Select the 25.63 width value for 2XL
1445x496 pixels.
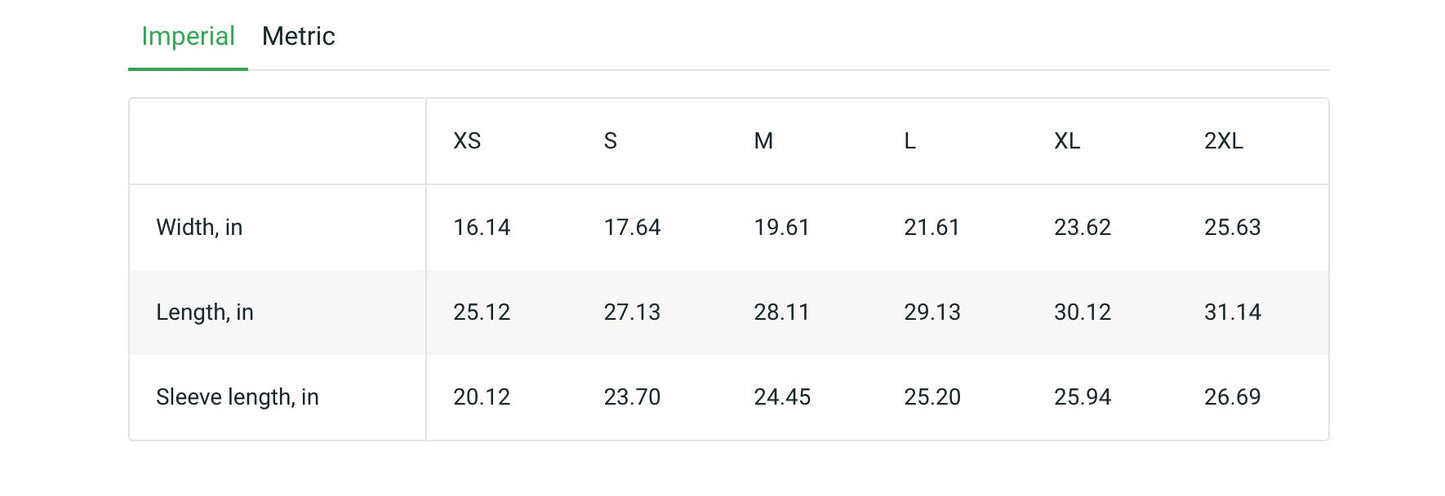(1232, 228)
